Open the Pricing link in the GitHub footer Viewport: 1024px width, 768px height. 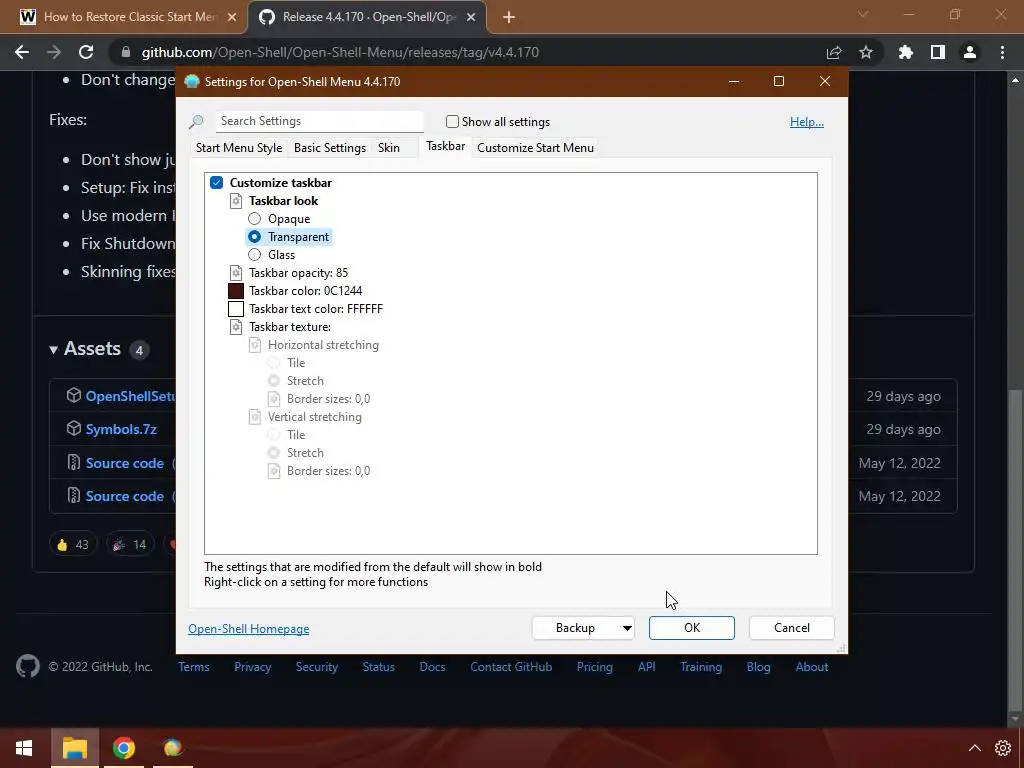(x=594, y=667)
